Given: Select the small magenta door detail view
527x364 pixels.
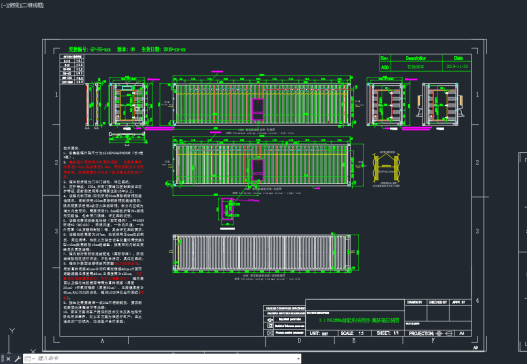Looking at the screenshot, I should point(227,210).
